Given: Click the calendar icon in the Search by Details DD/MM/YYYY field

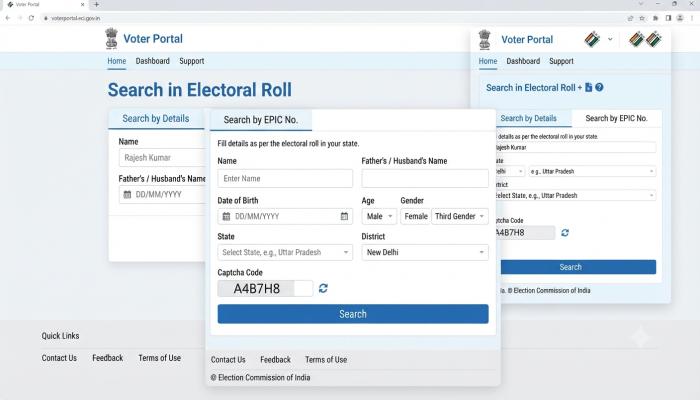Looking at the screenshot, I should [x=127, y=195].
